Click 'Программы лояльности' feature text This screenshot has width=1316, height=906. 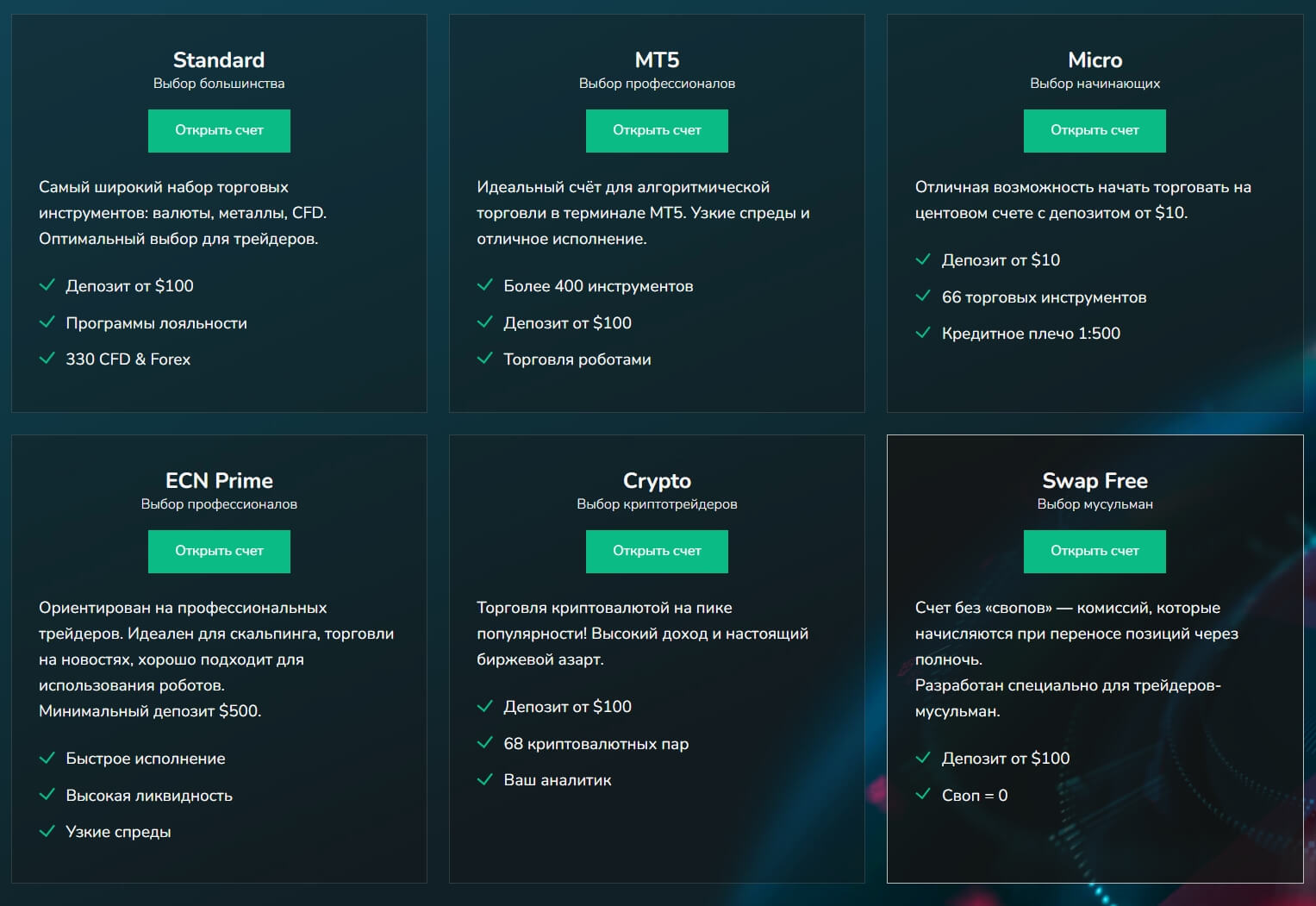pos(156,323)
